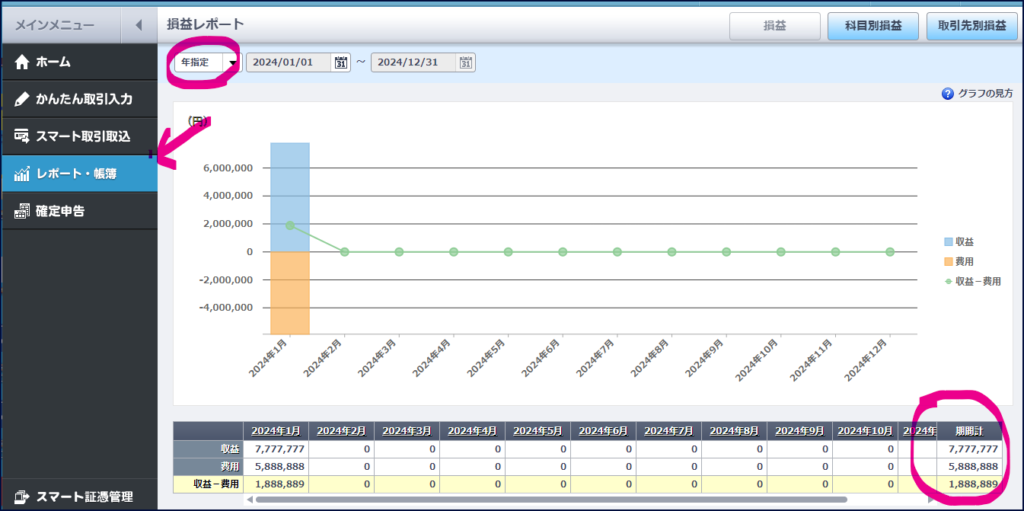This screenshot has height=511, width=1024.
Task: Click the スマート証憑管理 folder icon
Action: click(22, 496)
